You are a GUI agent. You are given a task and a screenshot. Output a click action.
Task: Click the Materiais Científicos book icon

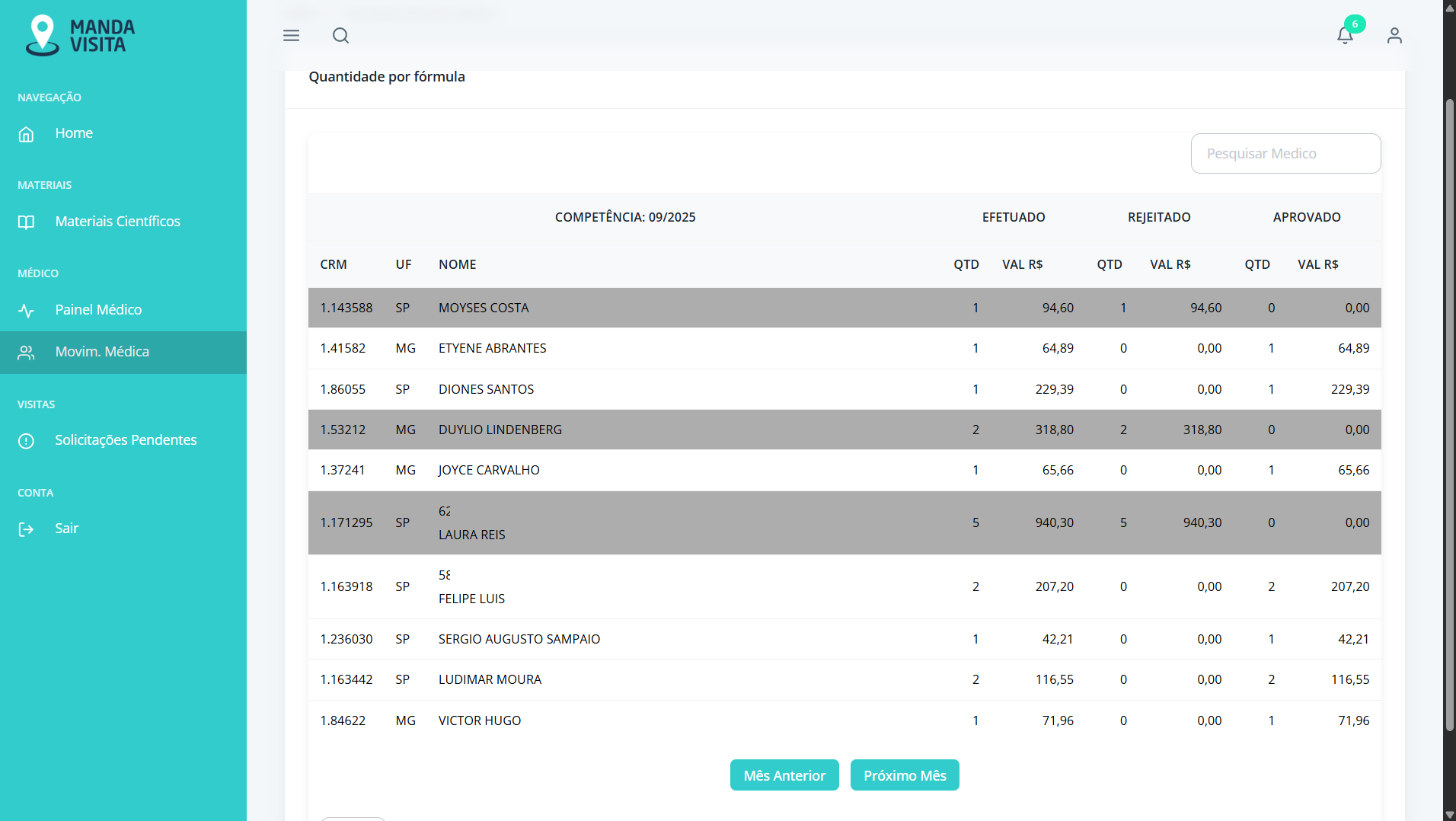click(27, 222)
